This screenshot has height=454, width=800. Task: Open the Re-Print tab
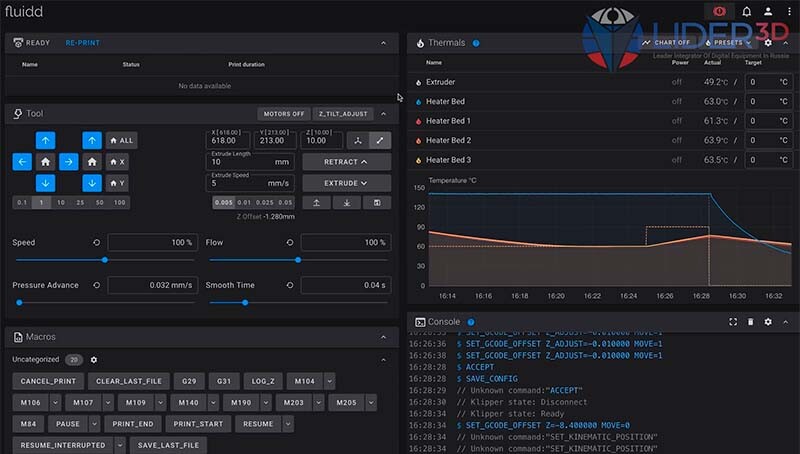coord(82,43)
